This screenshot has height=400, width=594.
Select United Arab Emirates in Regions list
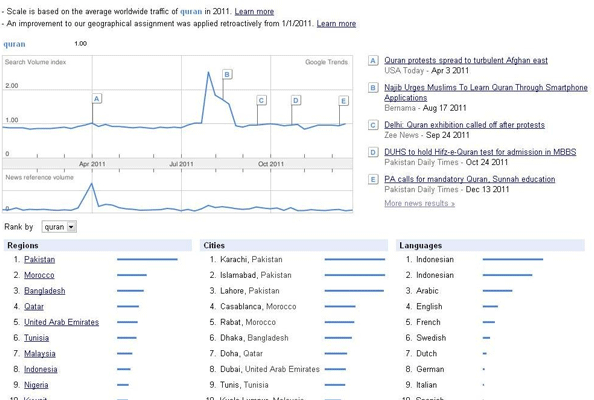click(x=61, y=322)
